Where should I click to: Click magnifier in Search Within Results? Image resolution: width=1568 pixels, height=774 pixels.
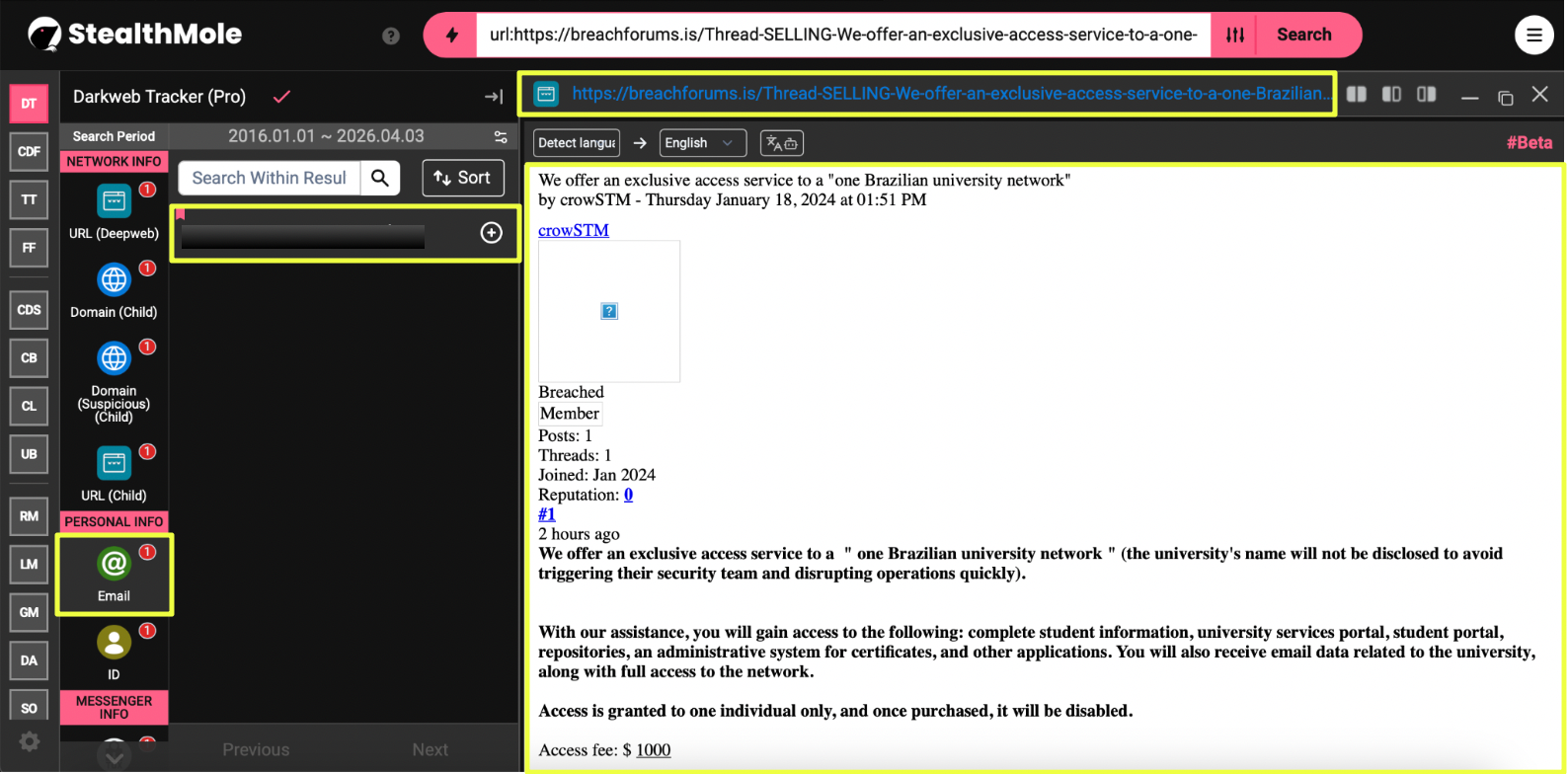click(x=380, y=179)
